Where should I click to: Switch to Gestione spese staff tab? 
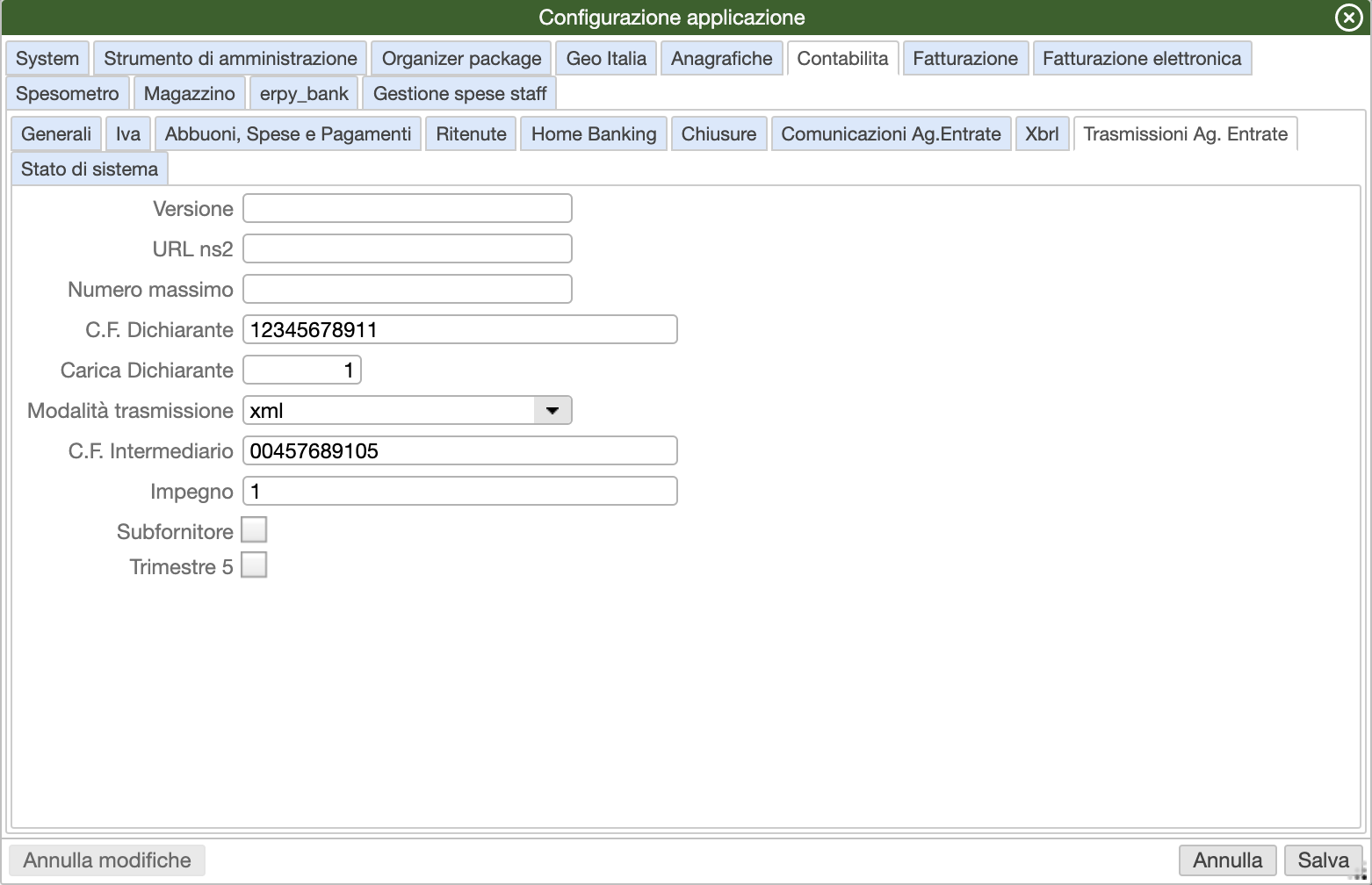(459, 94)
